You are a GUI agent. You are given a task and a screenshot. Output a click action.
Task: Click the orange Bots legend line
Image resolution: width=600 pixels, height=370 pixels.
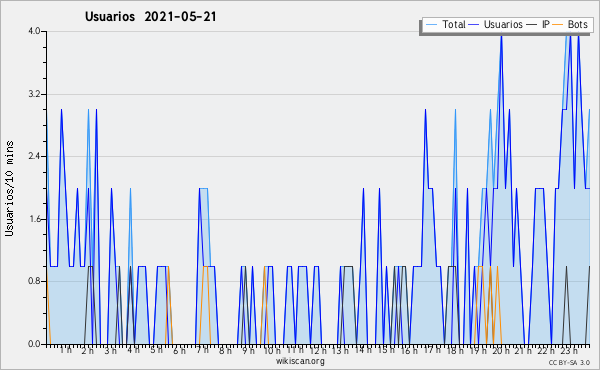tap(558, 25)
